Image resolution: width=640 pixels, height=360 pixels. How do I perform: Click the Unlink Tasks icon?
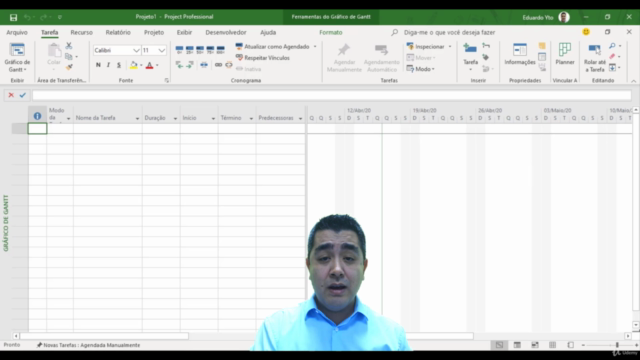229,65
